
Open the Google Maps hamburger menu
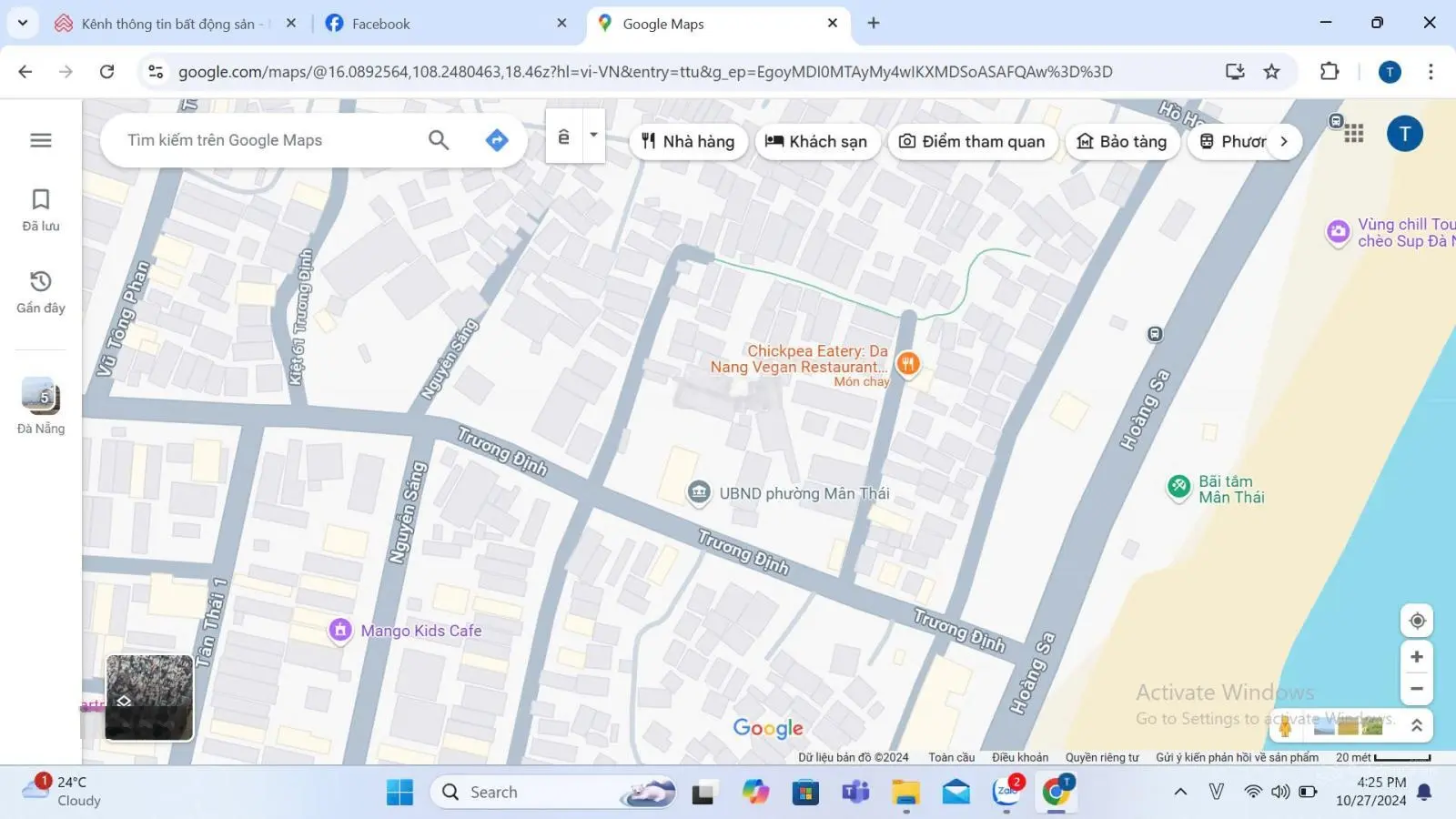pyautogui.click(x=41, y=140)
